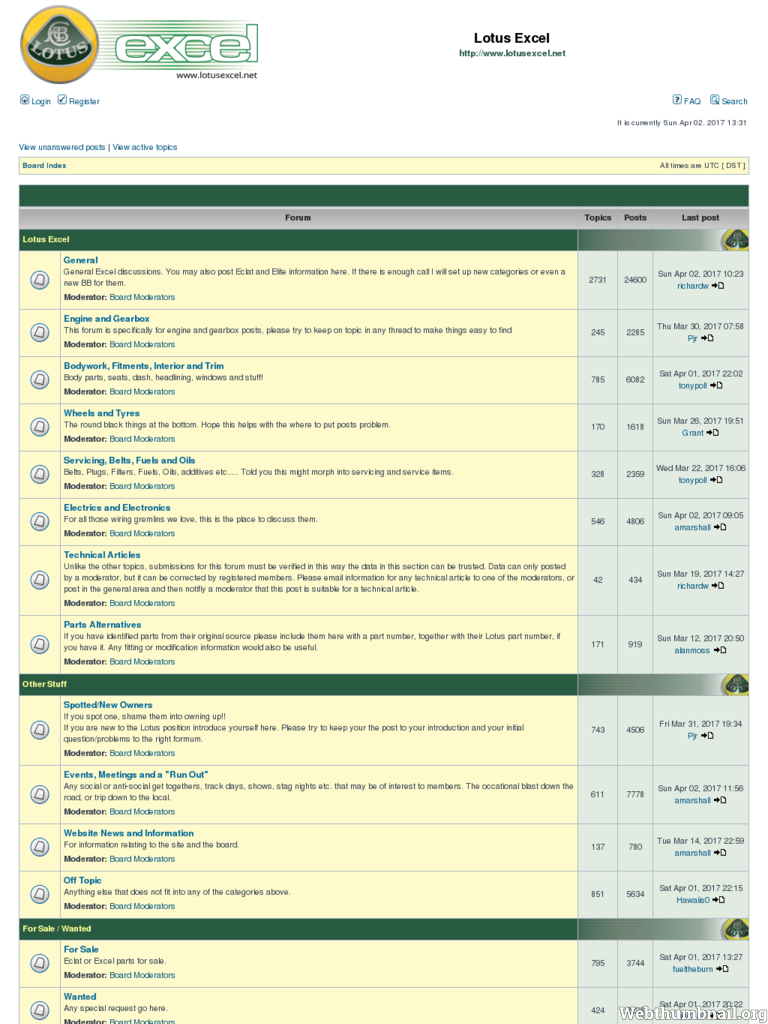Open latest post icon in Engine and Gearbox row
Screen dimensions: 768x1024
coord(707,338)
